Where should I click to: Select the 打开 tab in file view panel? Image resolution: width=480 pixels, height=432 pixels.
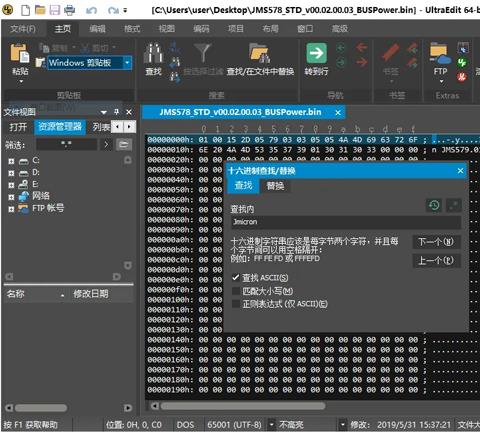coord(18,127)
